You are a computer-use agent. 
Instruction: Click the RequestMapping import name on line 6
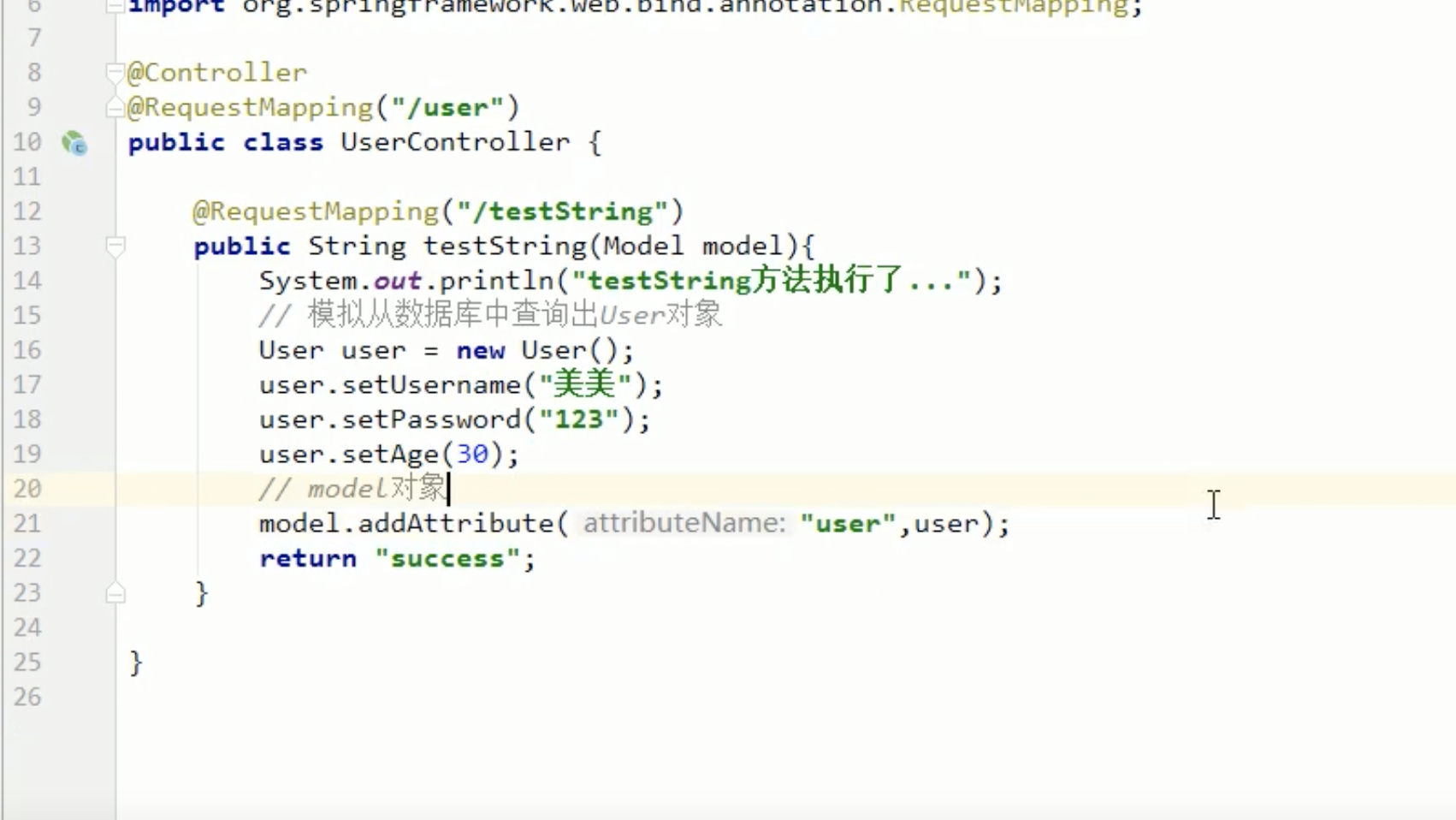(x=1014, y=8)
